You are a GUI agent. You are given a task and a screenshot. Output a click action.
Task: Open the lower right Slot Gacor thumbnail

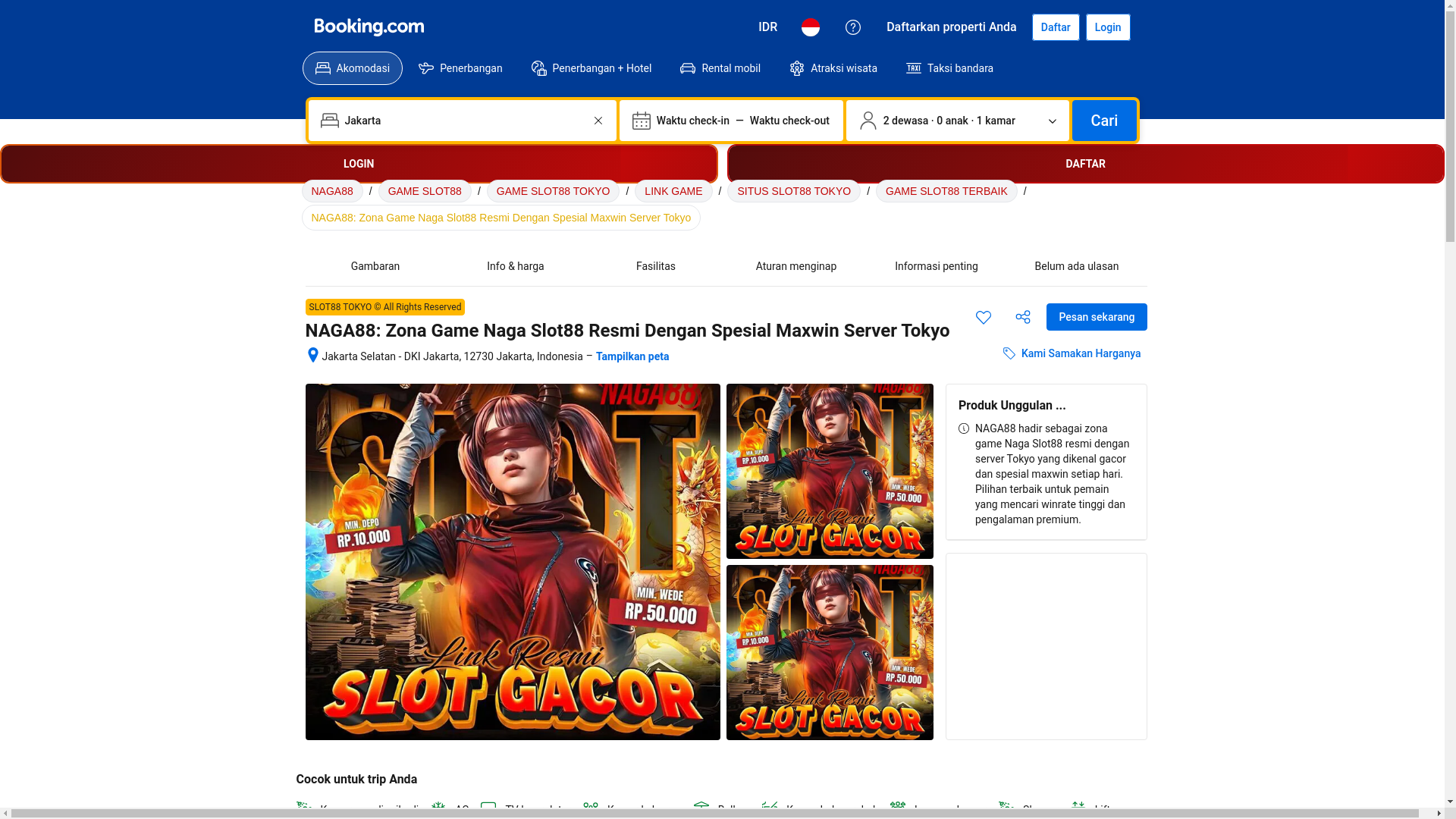tap(830, 652)
